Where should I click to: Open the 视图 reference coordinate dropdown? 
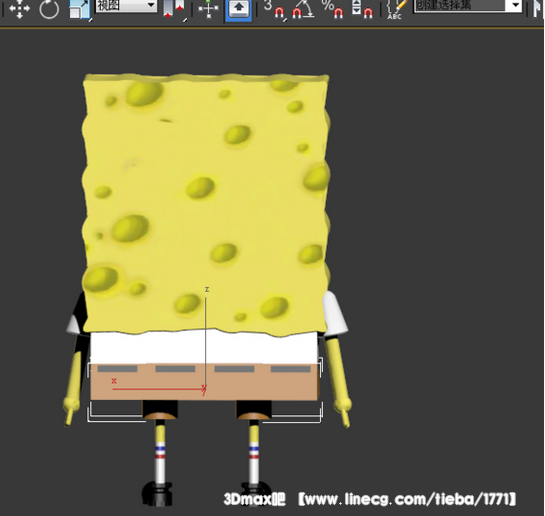(126, 6)
